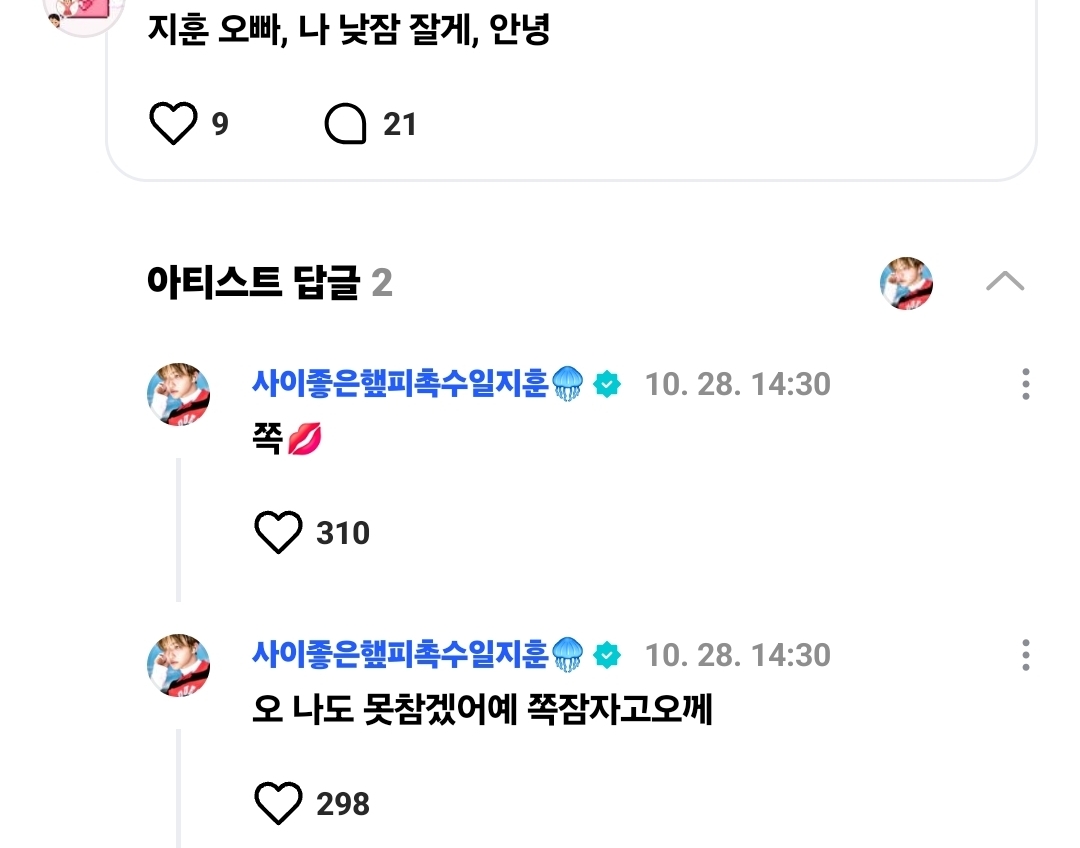
Task: Open profile picture of second reply author
Action: pyautogui.click(x=178, y=665)
